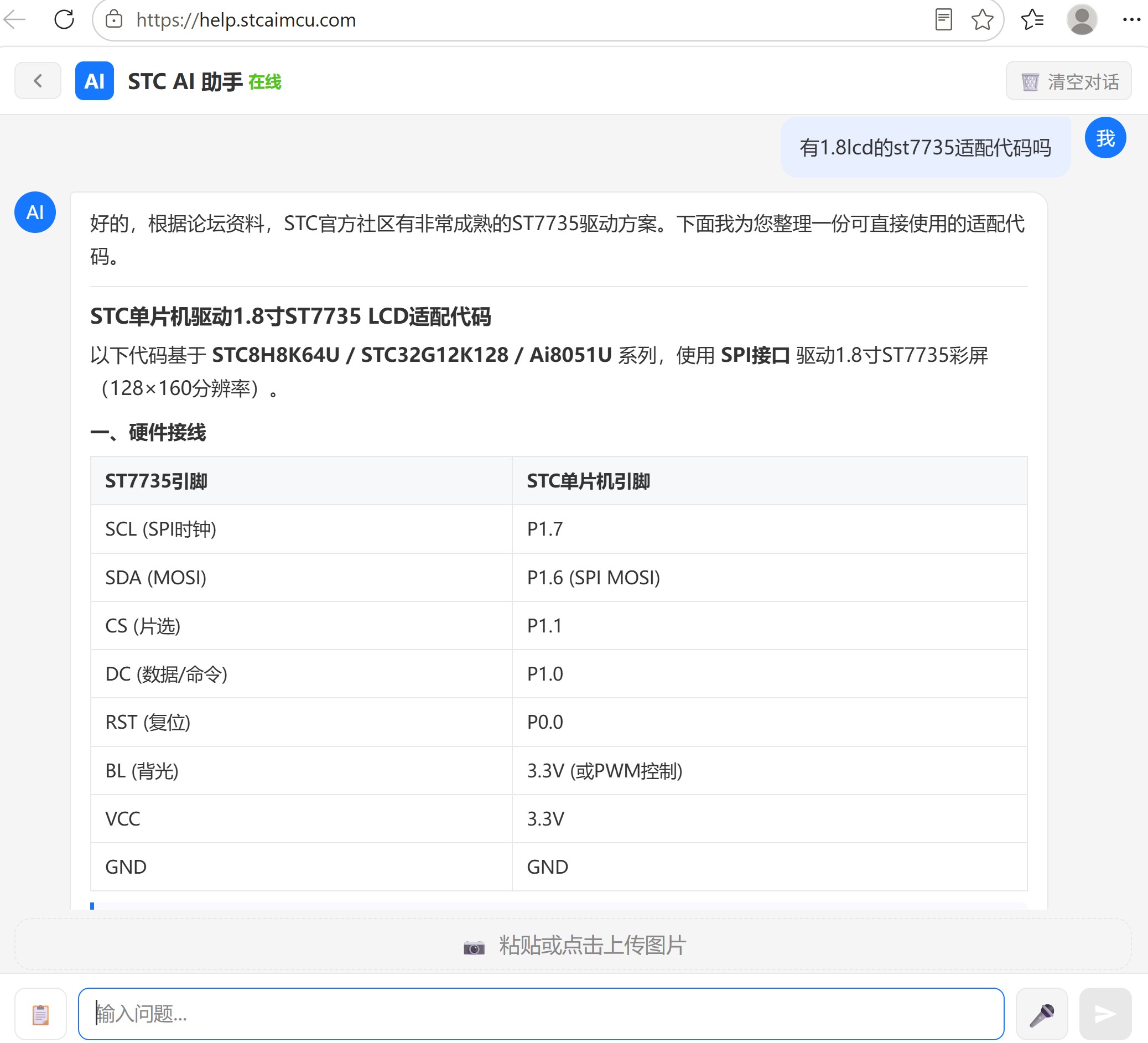The width and height of the screenshot is (1148, 1043).
Task: Open the favorites list icon
Action: [1032, 20]
